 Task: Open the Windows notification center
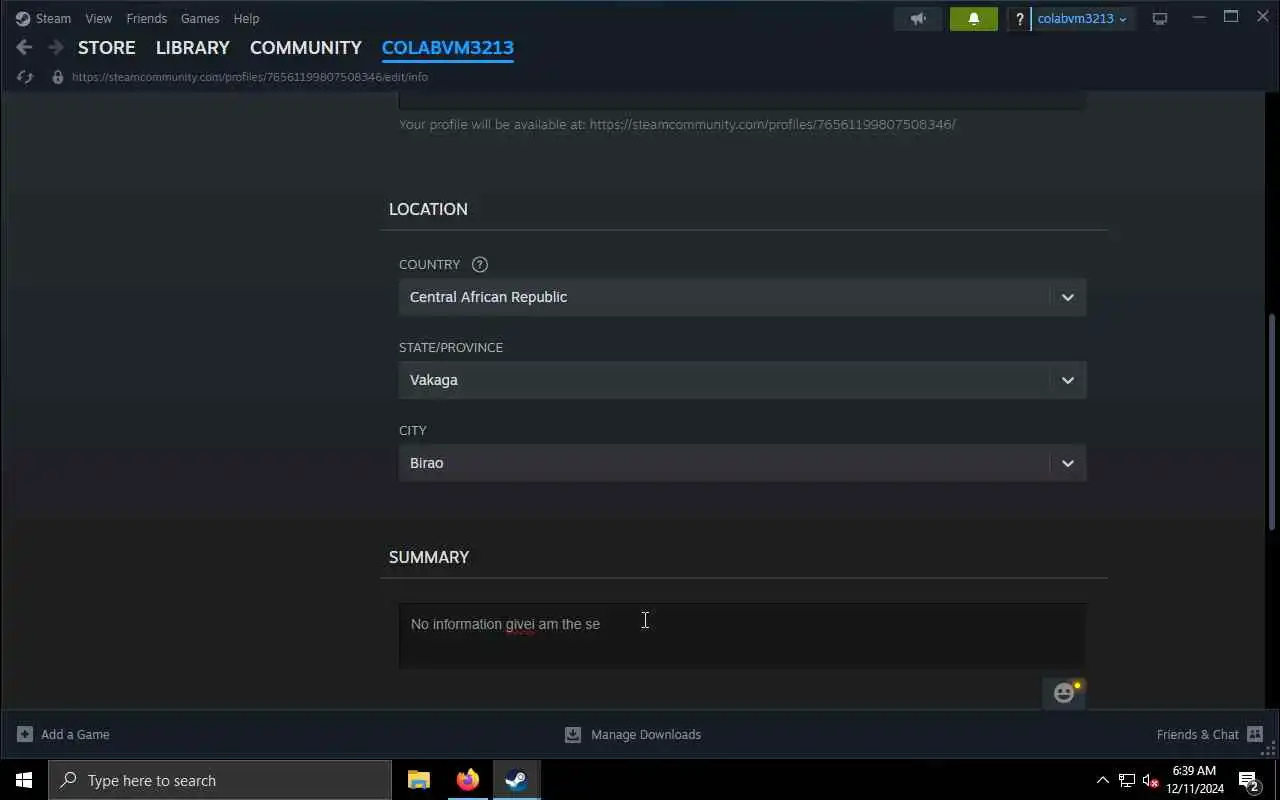(1249, 780)
